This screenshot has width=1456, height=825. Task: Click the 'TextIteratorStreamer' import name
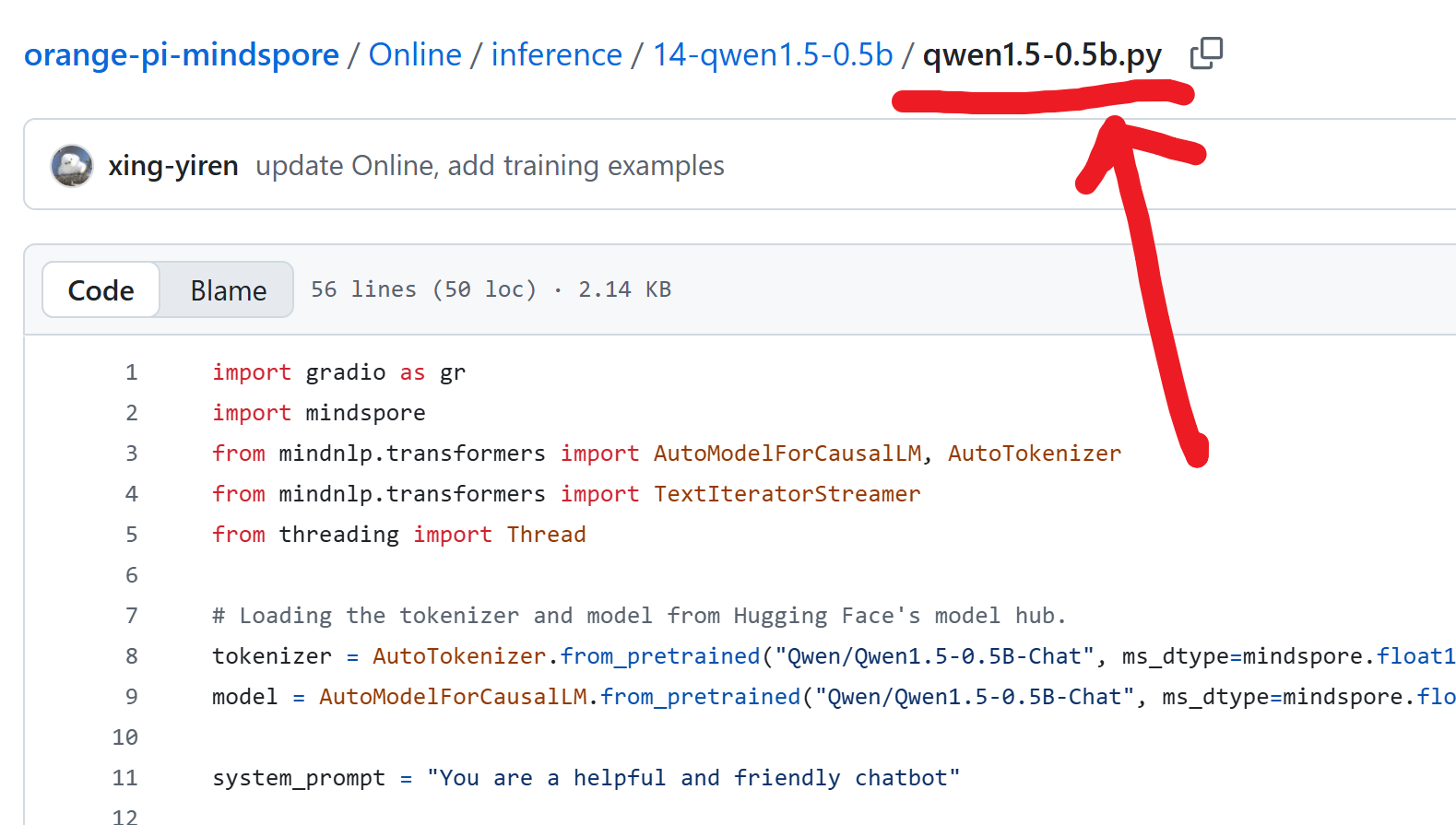click(787, 494)
